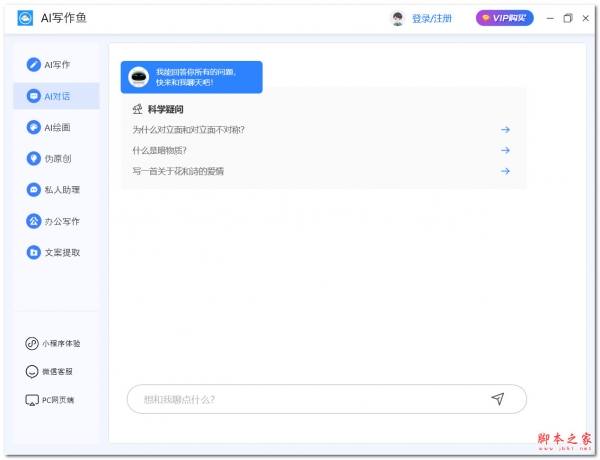The width and height of the screenshot is (600, 460).
Task: Select the AI绘画 palette icon
Action: coord(33,127)
